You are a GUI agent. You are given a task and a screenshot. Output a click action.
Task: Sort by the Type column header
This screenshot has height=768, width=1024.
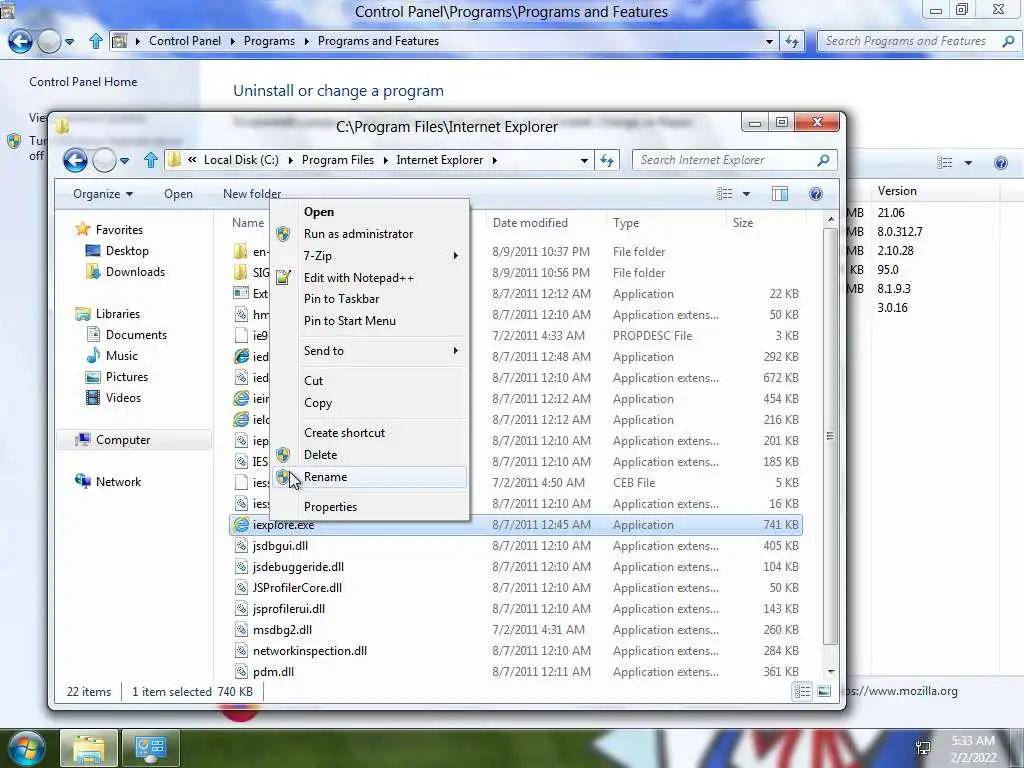pos(626,223)
